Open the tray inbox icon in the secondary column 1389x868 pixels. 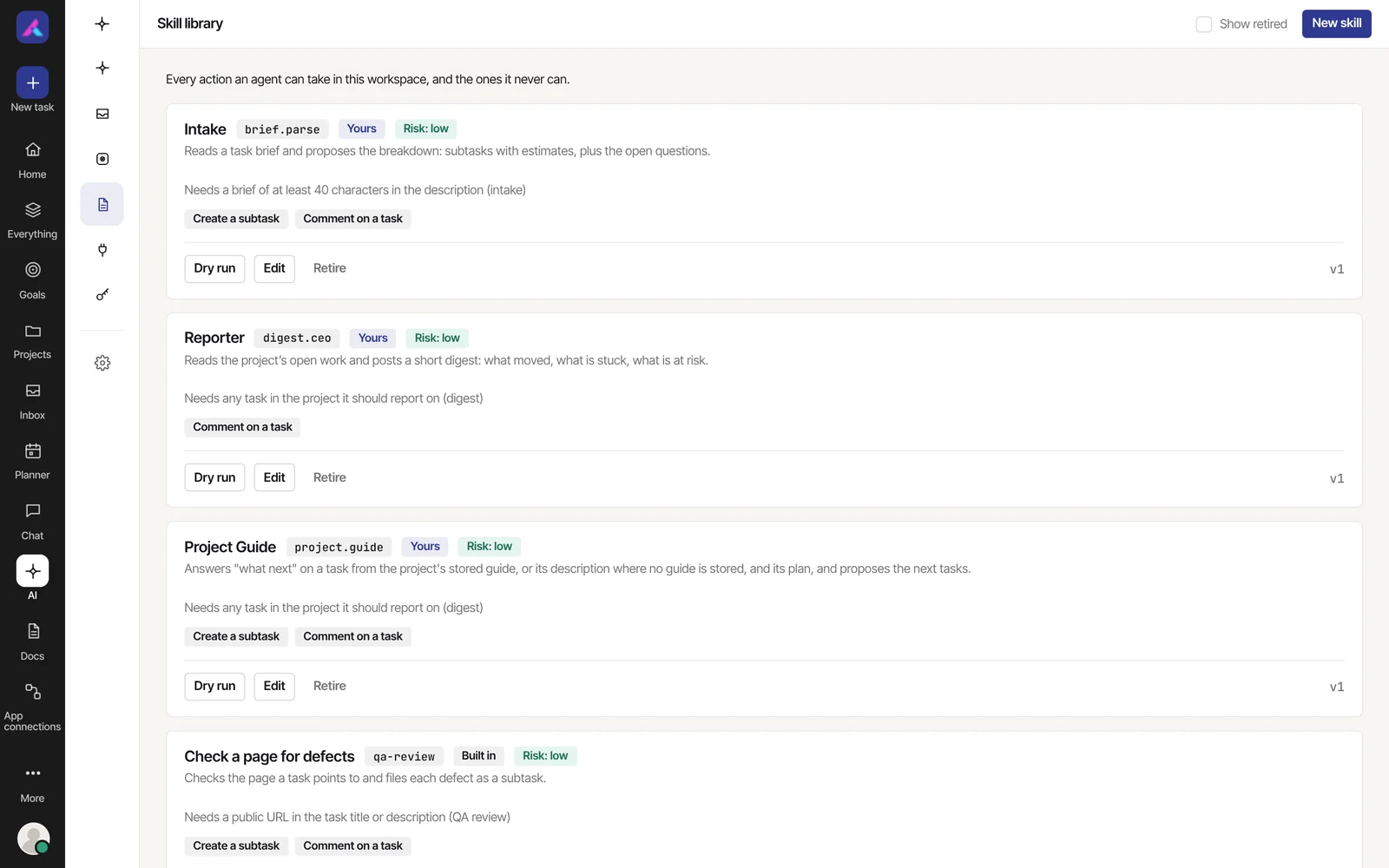click(x=102, y=114)
